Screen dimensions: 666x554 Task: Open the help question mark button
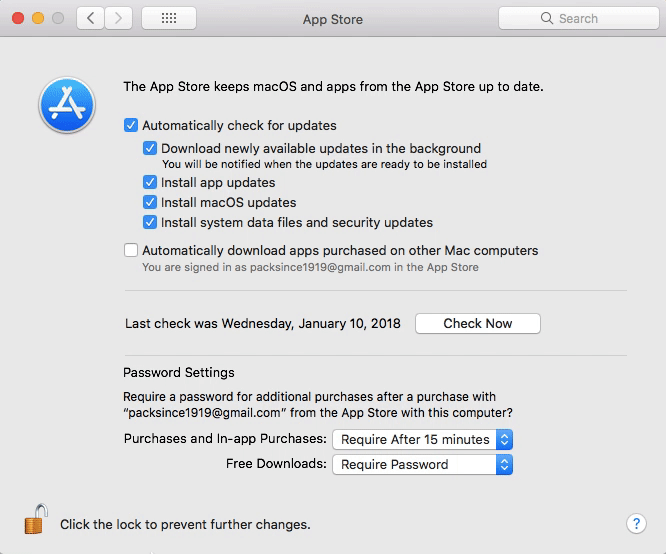tap(636, 523)
